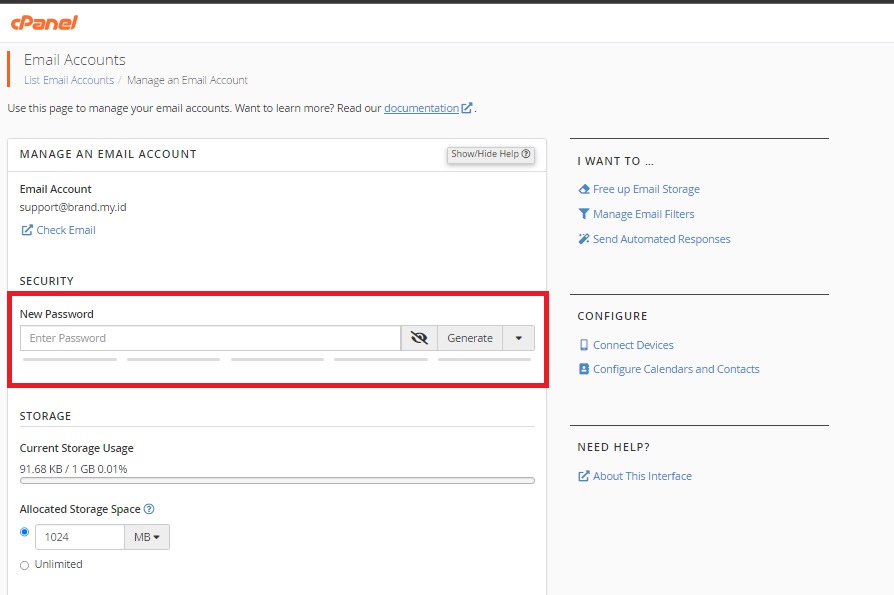Select the 1024 MB storage radio button
This screenshot has height=595, width=894.
pyautogui.click(x=25, y=532)
